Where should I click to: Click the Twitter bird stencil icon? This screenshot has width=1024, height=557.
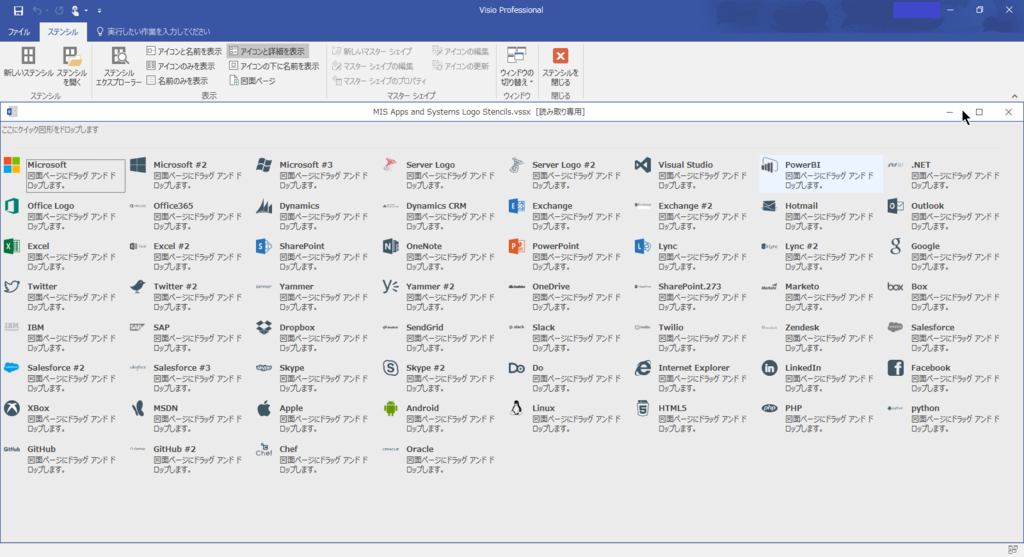pos(12,287)
